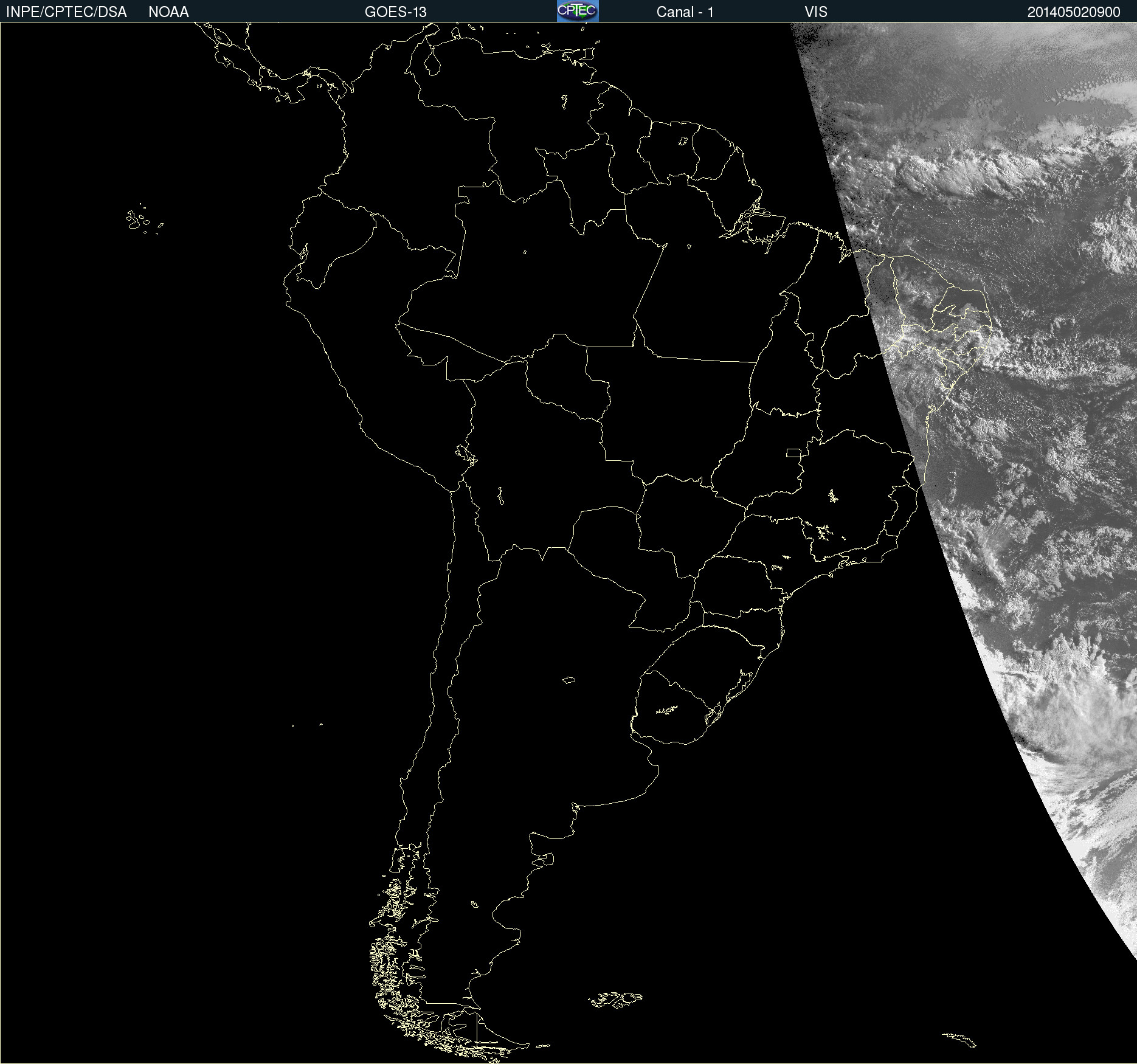
Task: Click the 201405020900 timestamp
Action: pyautogui.click(x=1074, y=12)
